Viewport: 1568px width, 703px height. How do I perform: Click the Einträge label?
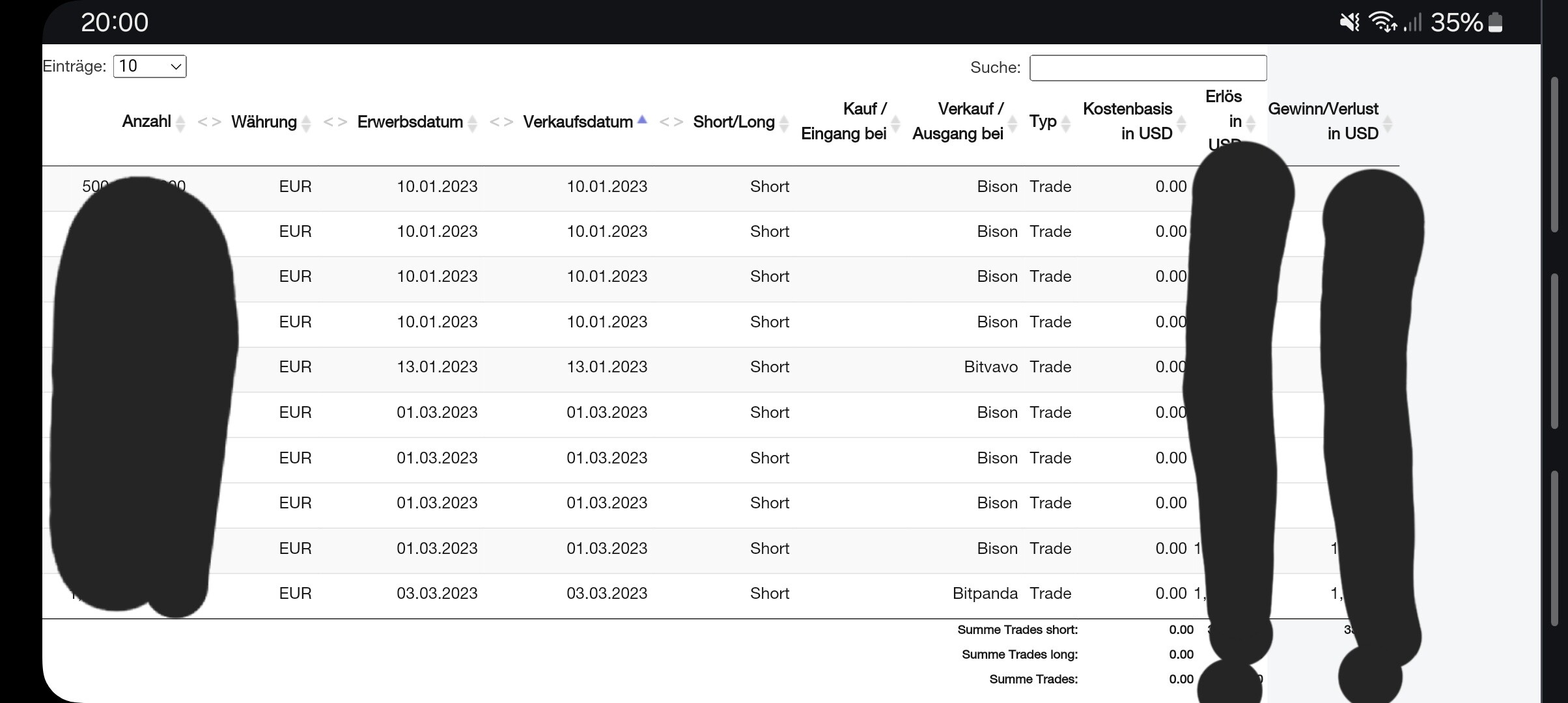coord(74,66)
